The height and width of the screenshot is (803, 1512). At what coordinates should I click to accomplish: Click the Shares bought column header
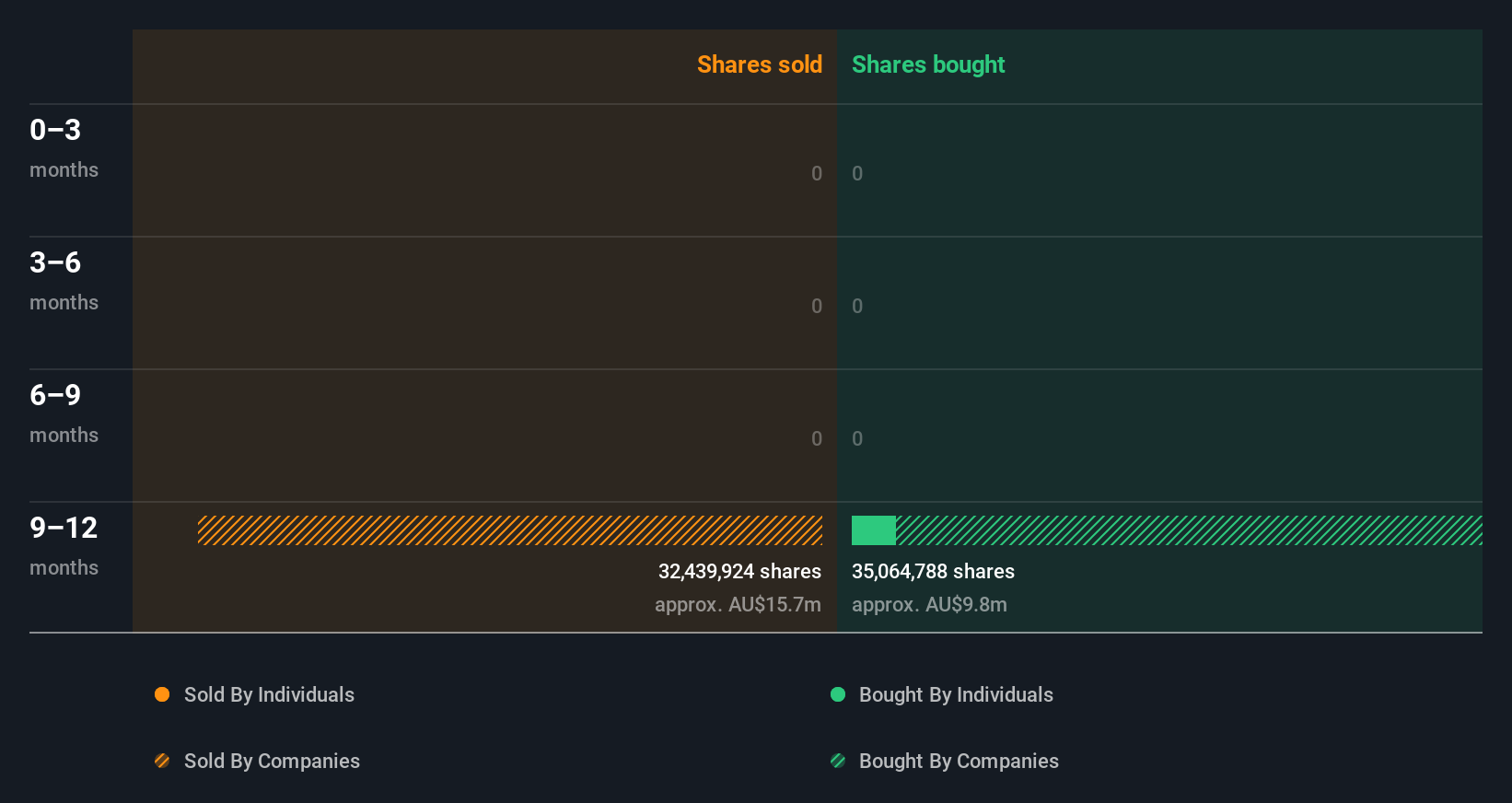928,64
